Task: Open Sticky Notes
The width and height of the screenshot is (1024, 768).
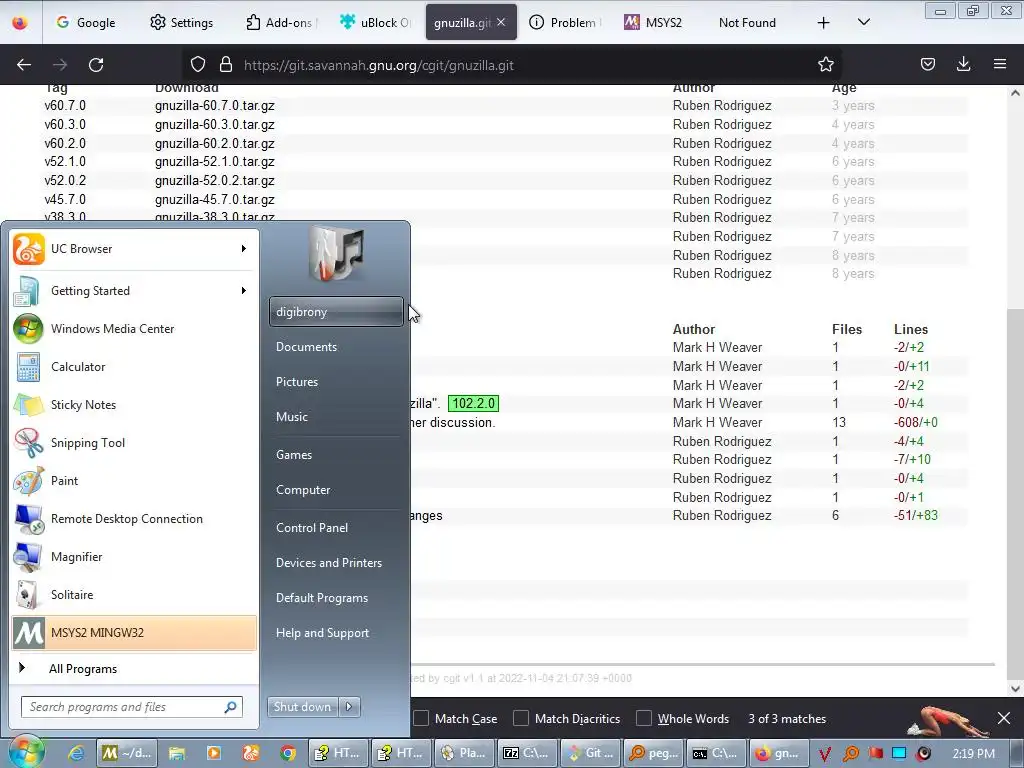Action: pyautogui.click(x=134, y=404)
